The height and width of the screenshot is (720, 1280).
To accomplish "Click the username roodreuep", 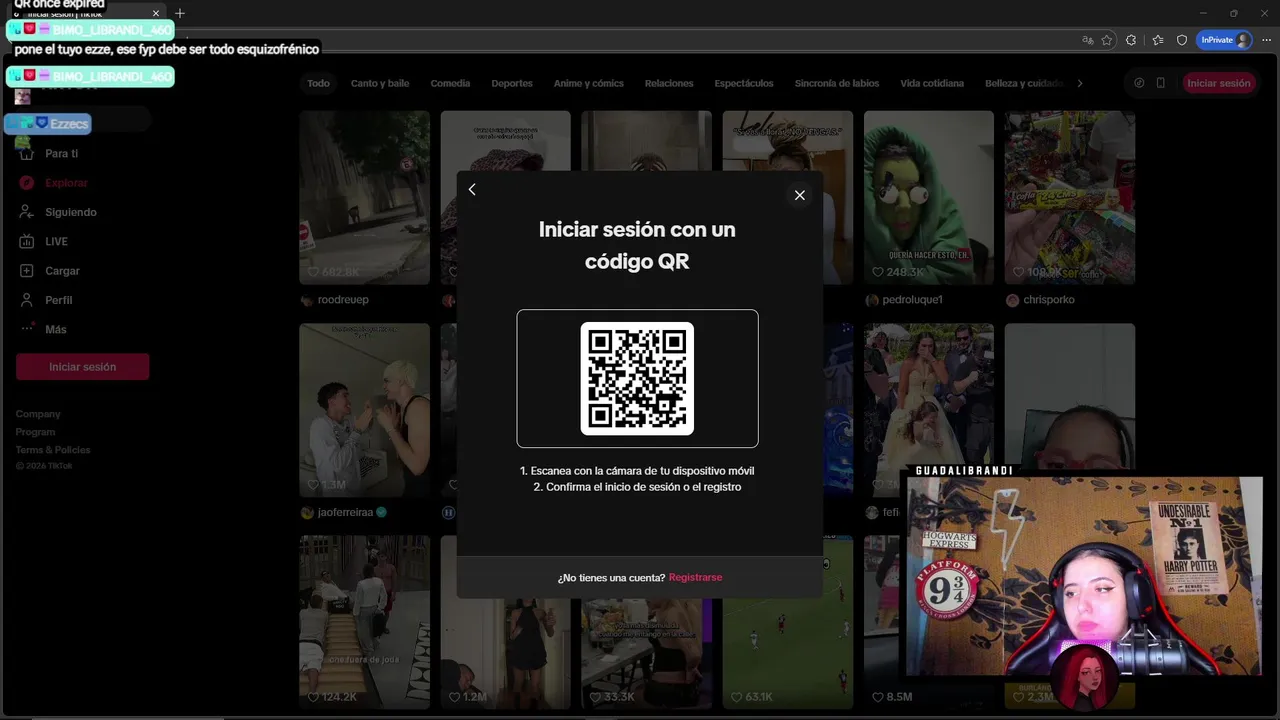I will pos(343,300).
